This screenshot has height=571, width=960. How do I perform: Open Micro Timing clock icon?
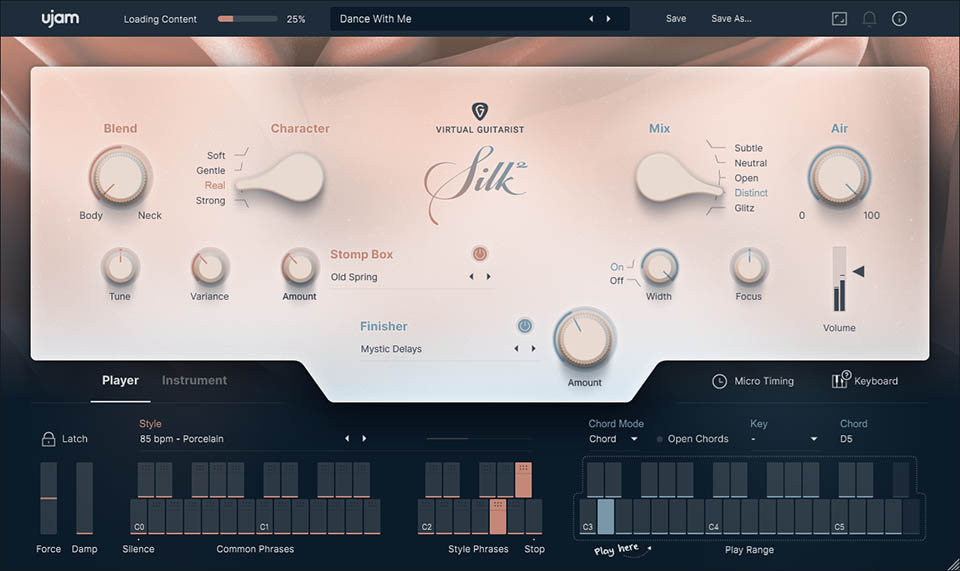click(x=719, y=381)
